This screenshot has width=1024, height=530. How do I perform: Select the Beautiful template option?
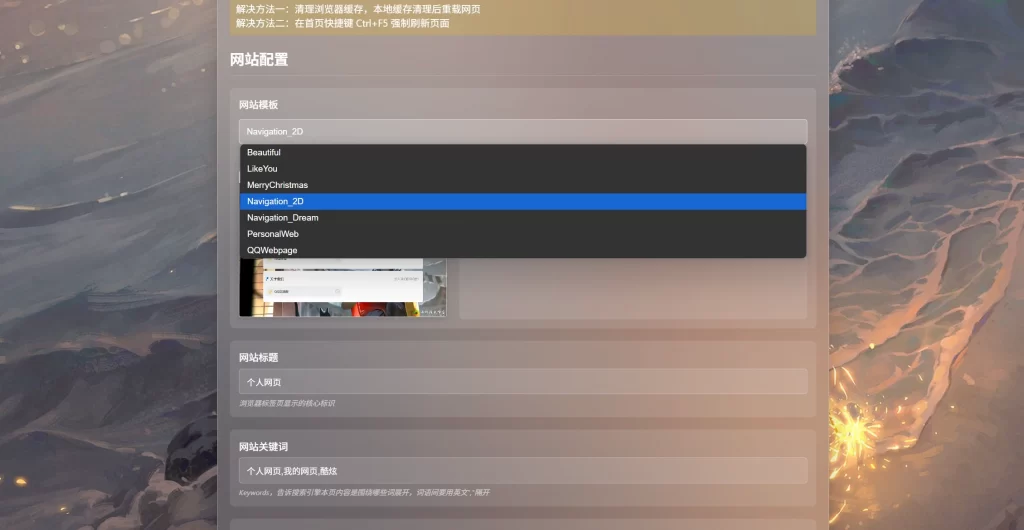coord(264,153)
